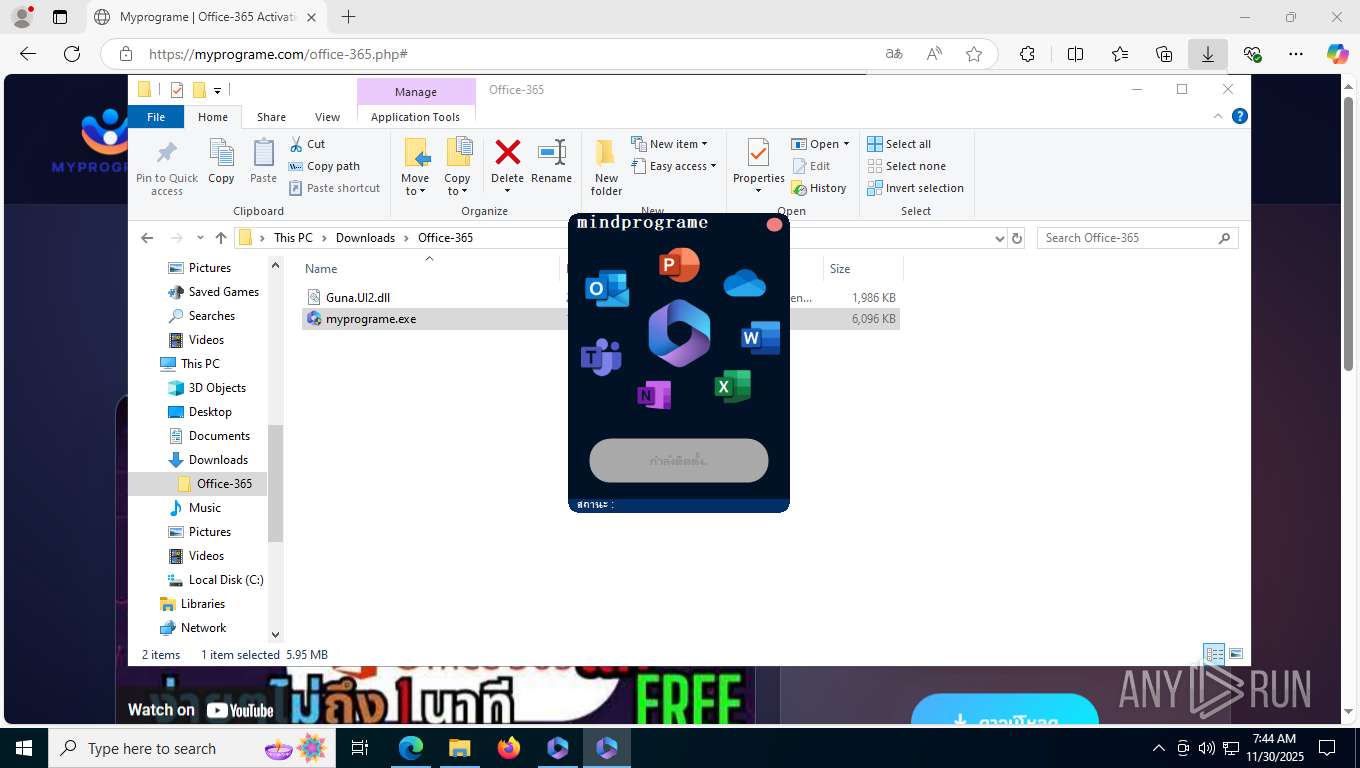Open Firefox from the taskbar
1360x768 pixels.
509,748
